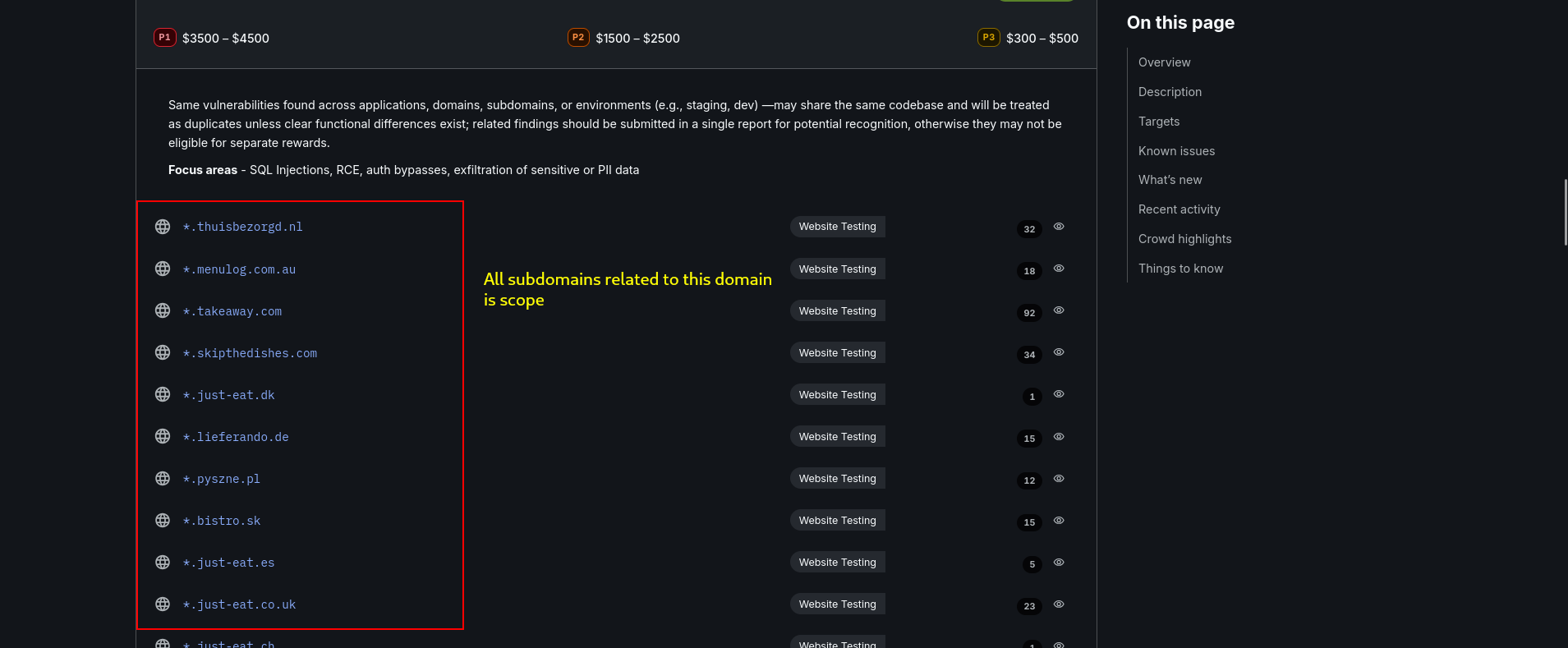The height and width of the screenshot is (648, 1568).
Task: Toggle eye icon for takeaway.com row
Action: [1059, 310]
